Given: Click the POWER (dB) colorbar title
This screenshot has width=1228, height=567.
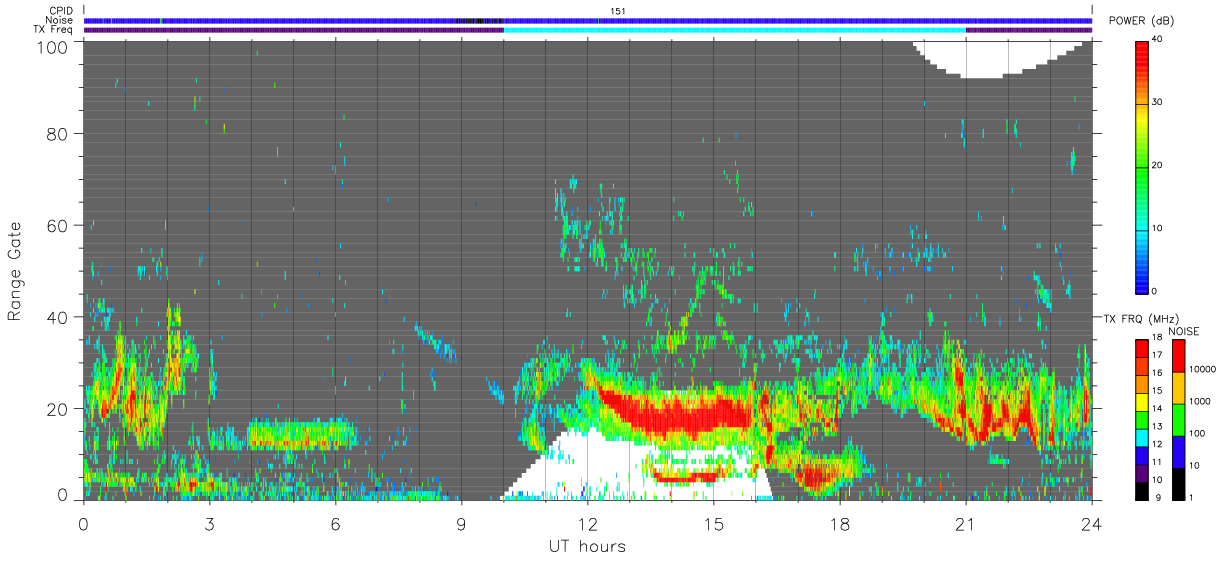Looking at the screenshot, I should click(1142, 21).
